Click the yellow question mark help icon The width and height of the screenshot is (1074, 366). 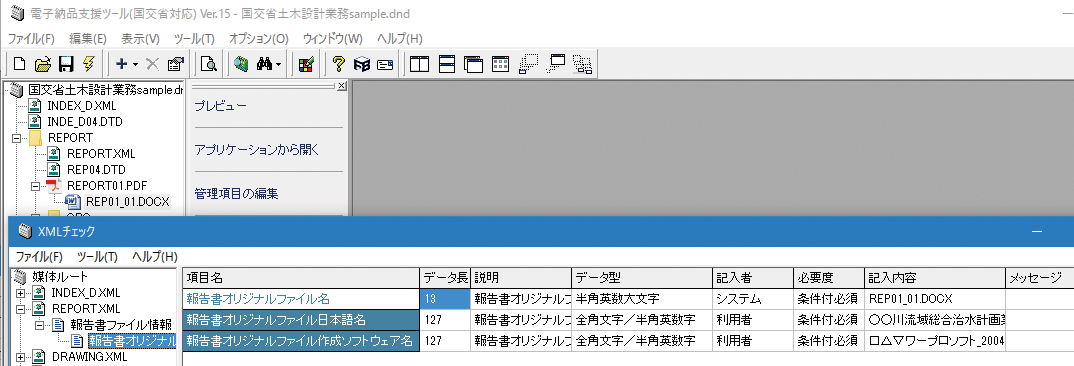point(338,64)
